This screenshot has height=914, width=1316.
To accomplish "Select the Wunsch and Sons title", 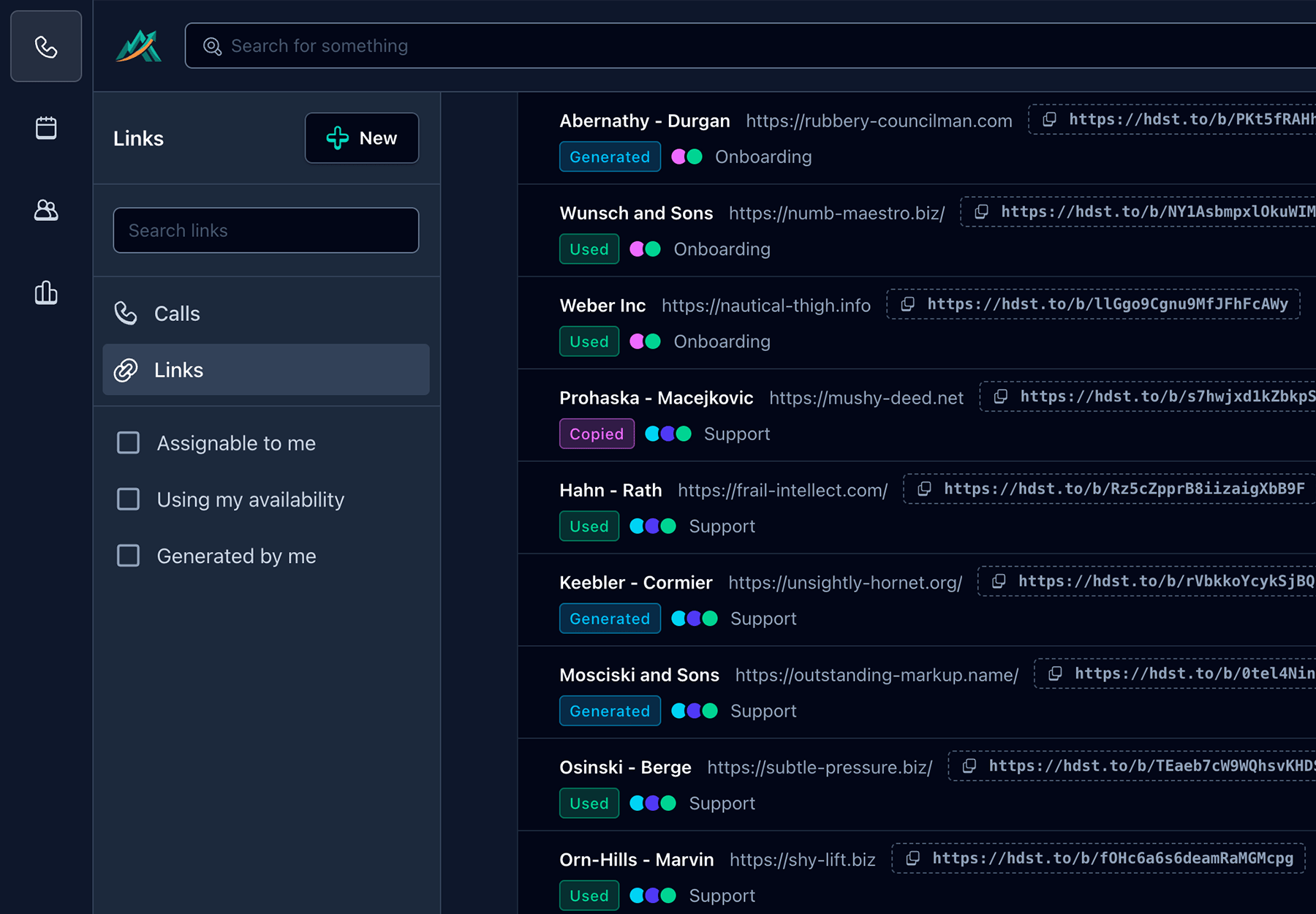I will tap(636, 213).
